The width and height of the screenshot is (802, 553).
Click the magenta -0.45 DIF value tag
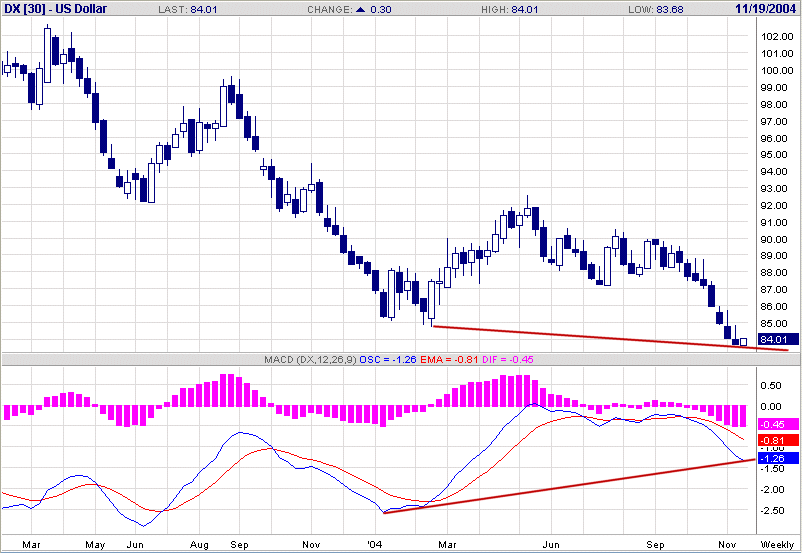point(774,424)
